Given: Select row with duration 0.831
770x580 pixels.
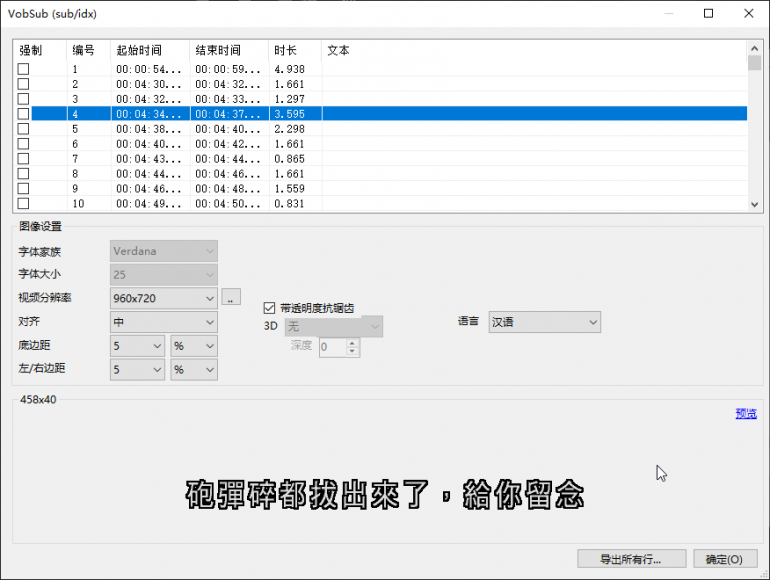Looking at the screenshot, I should [x=381, y=203].
